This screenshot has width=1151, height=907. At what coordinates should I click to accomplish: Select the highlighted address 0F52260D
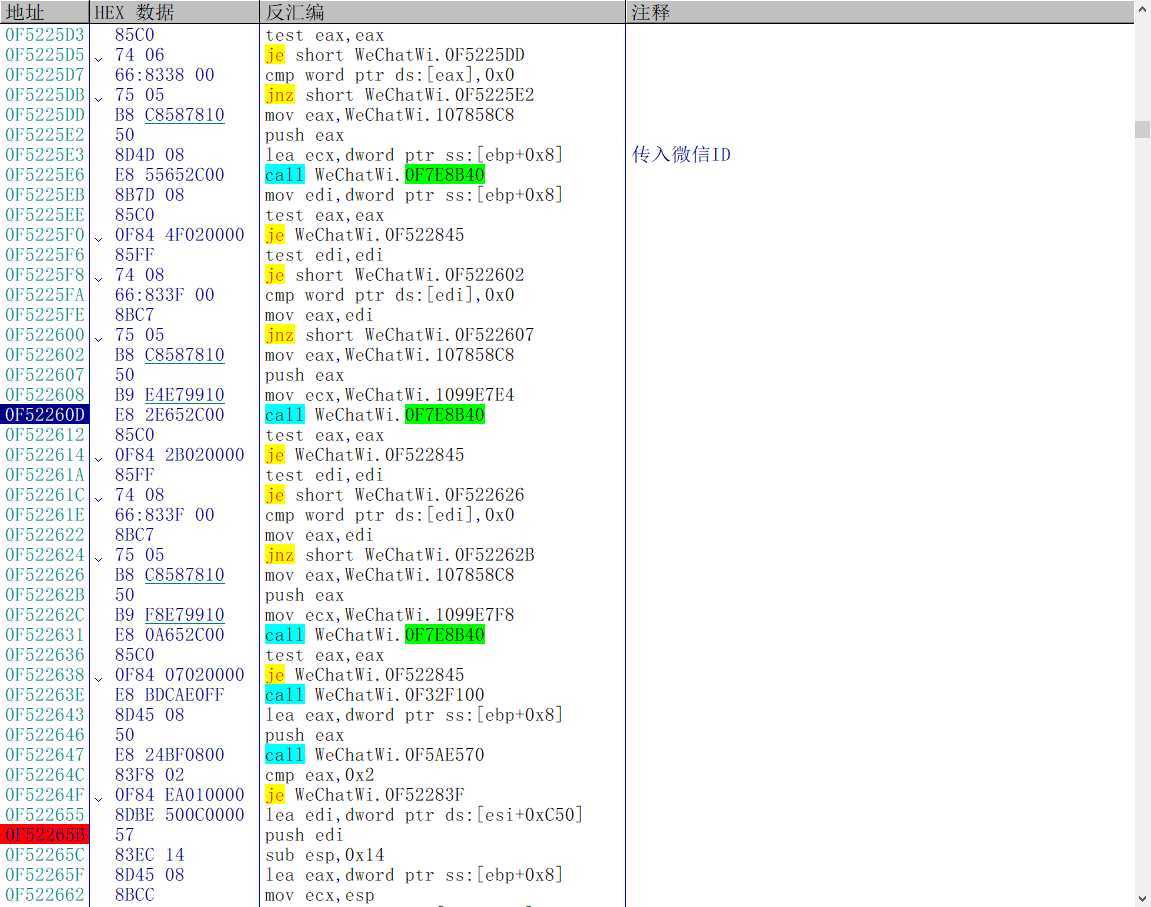tap(45, 415)
